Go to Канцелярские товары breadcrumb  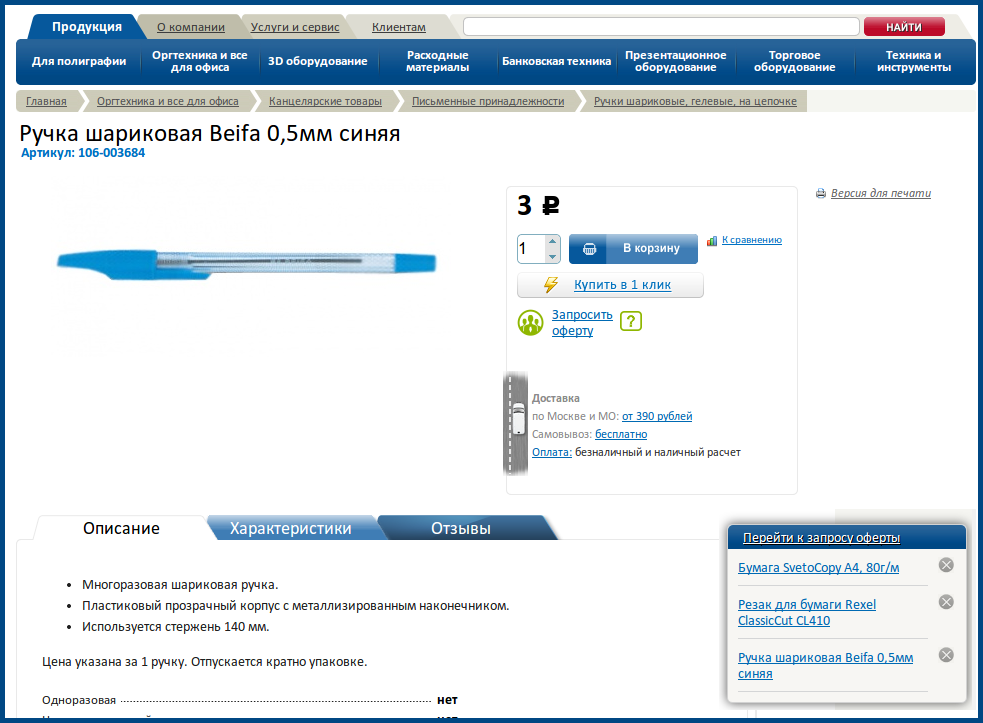325,101
